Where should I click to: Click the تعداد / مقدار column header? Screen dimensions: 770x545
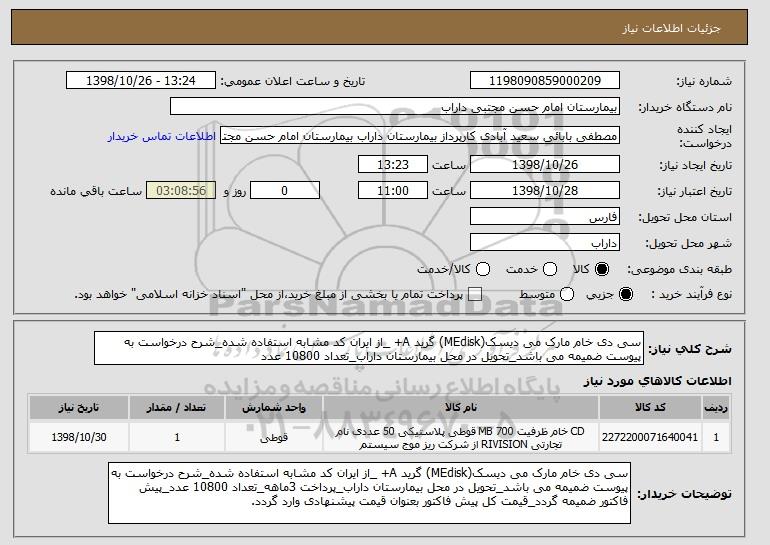coord(177,407)
